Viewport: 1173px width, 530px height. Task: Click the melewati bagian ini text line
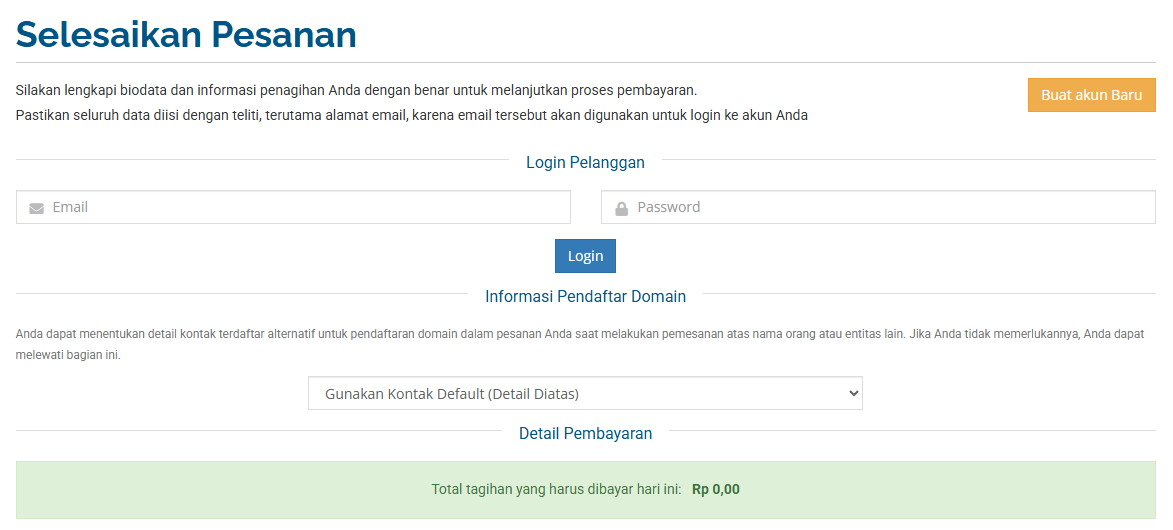68,355
